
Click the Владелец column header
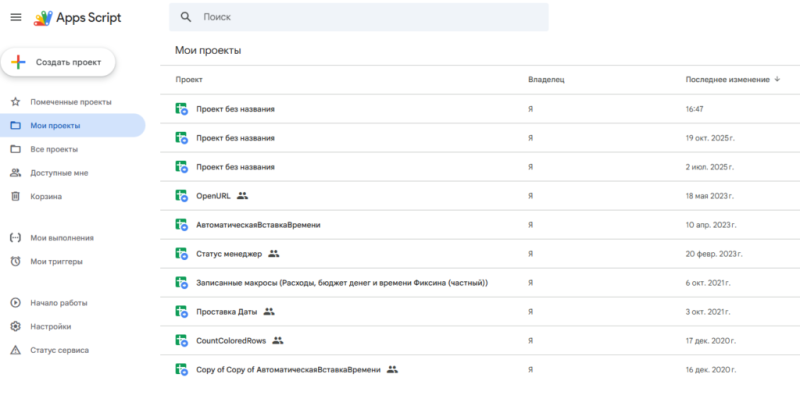coord(546,80)
